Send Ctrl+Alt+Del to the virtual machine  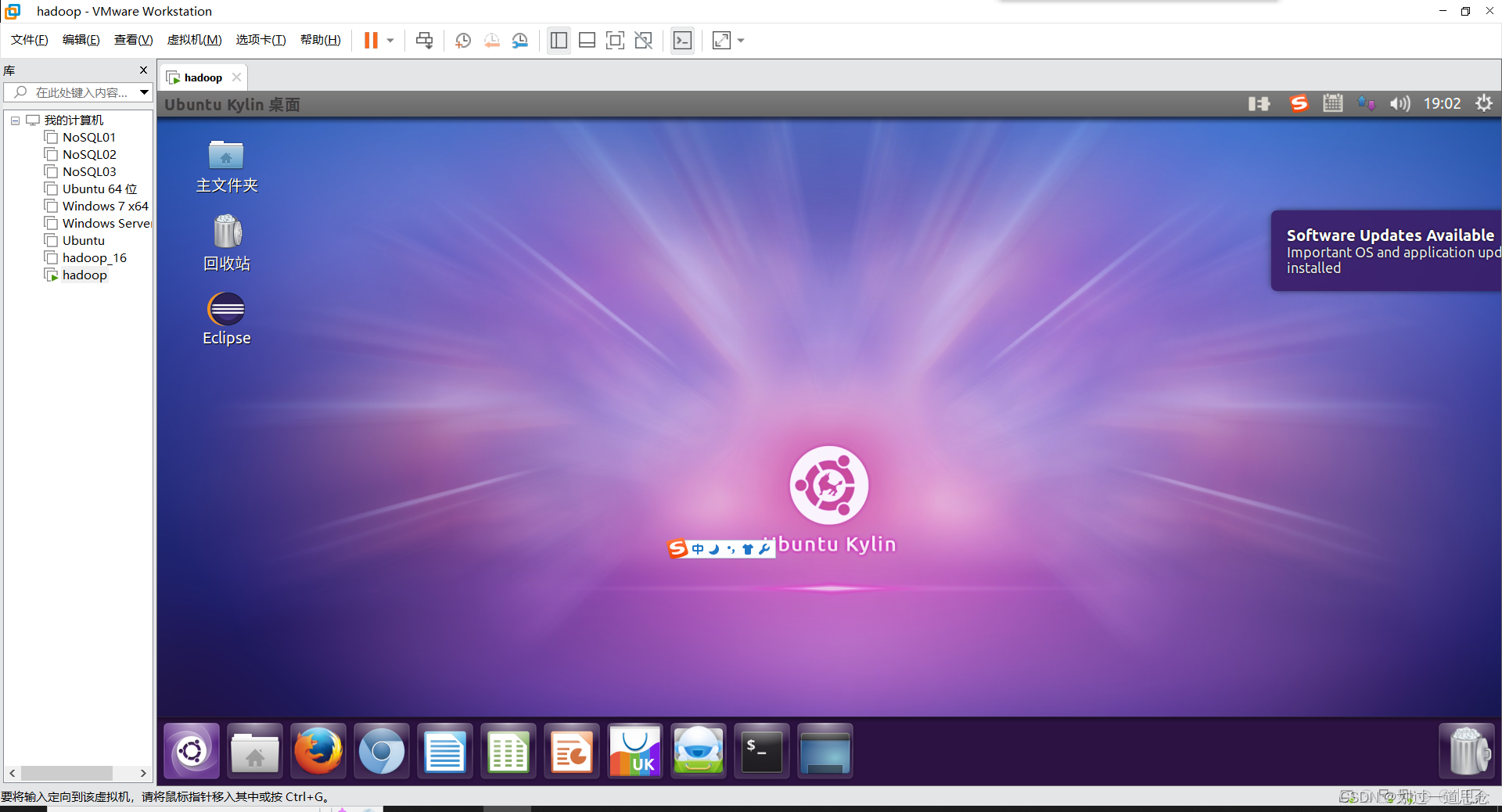(x=424, y=40)
